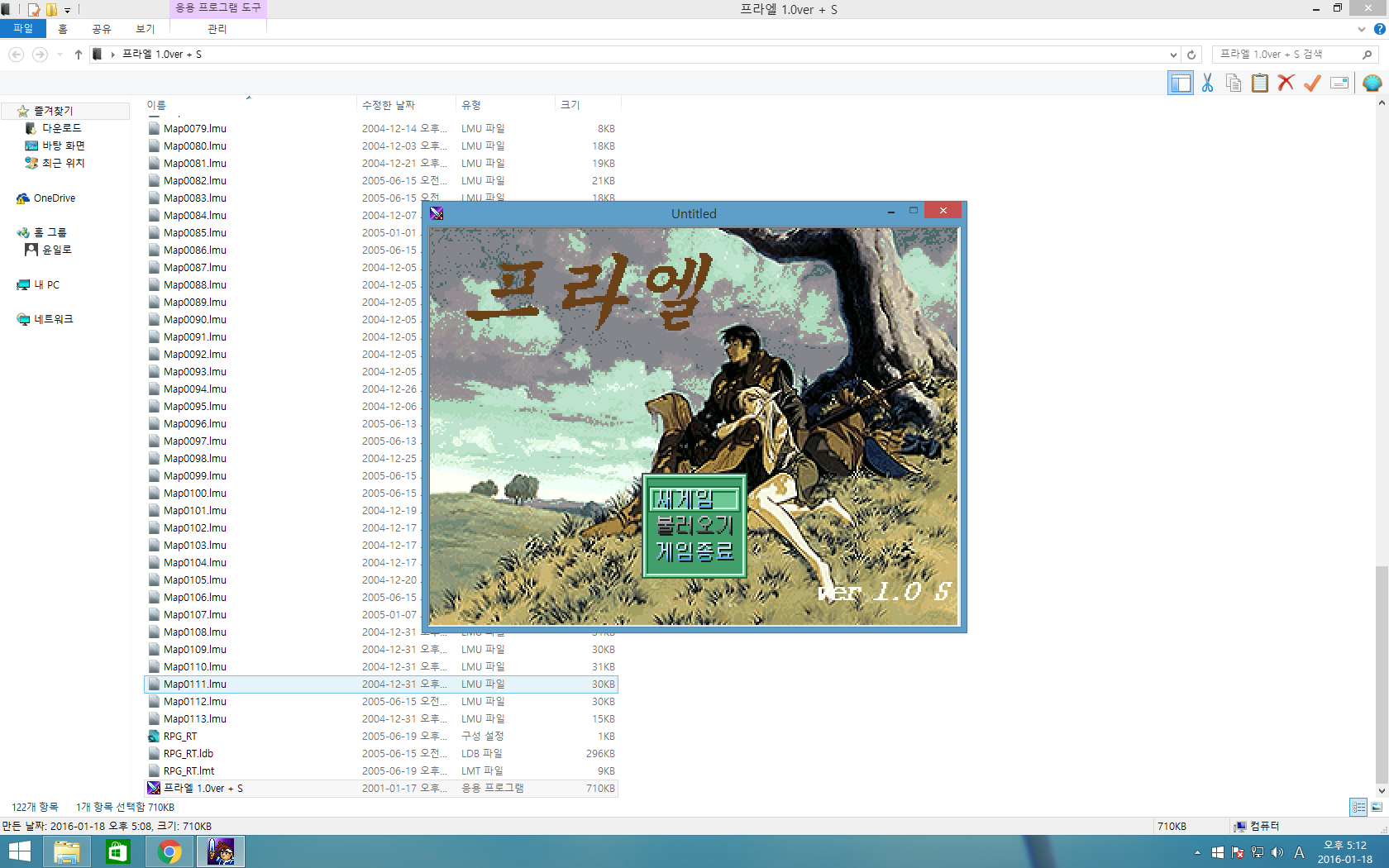Click the Back navigation arrow
Screen dimensions: 1389x868
(x=16, y=55)
